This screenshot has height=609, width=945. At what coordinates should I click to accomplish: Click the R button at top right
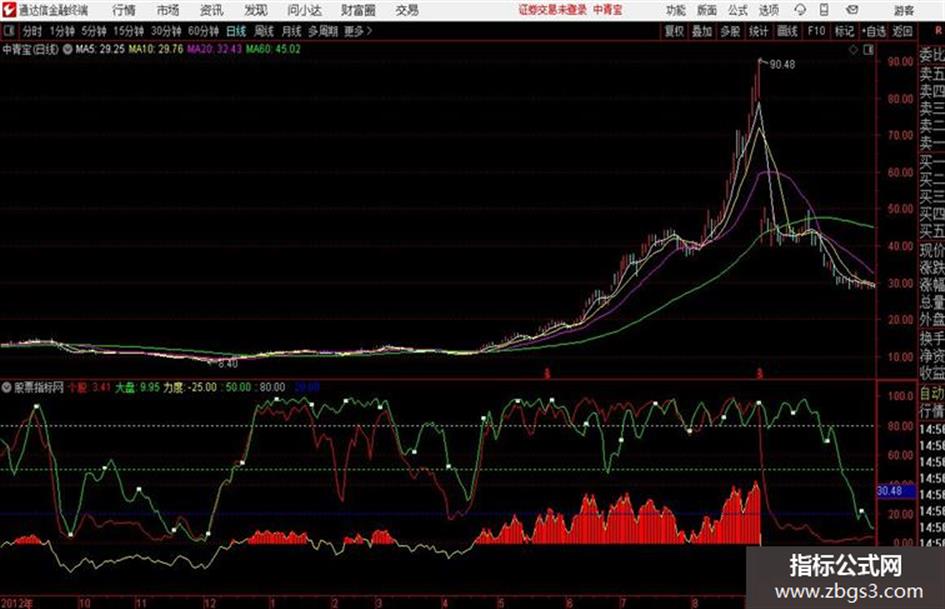pos(938,30)
